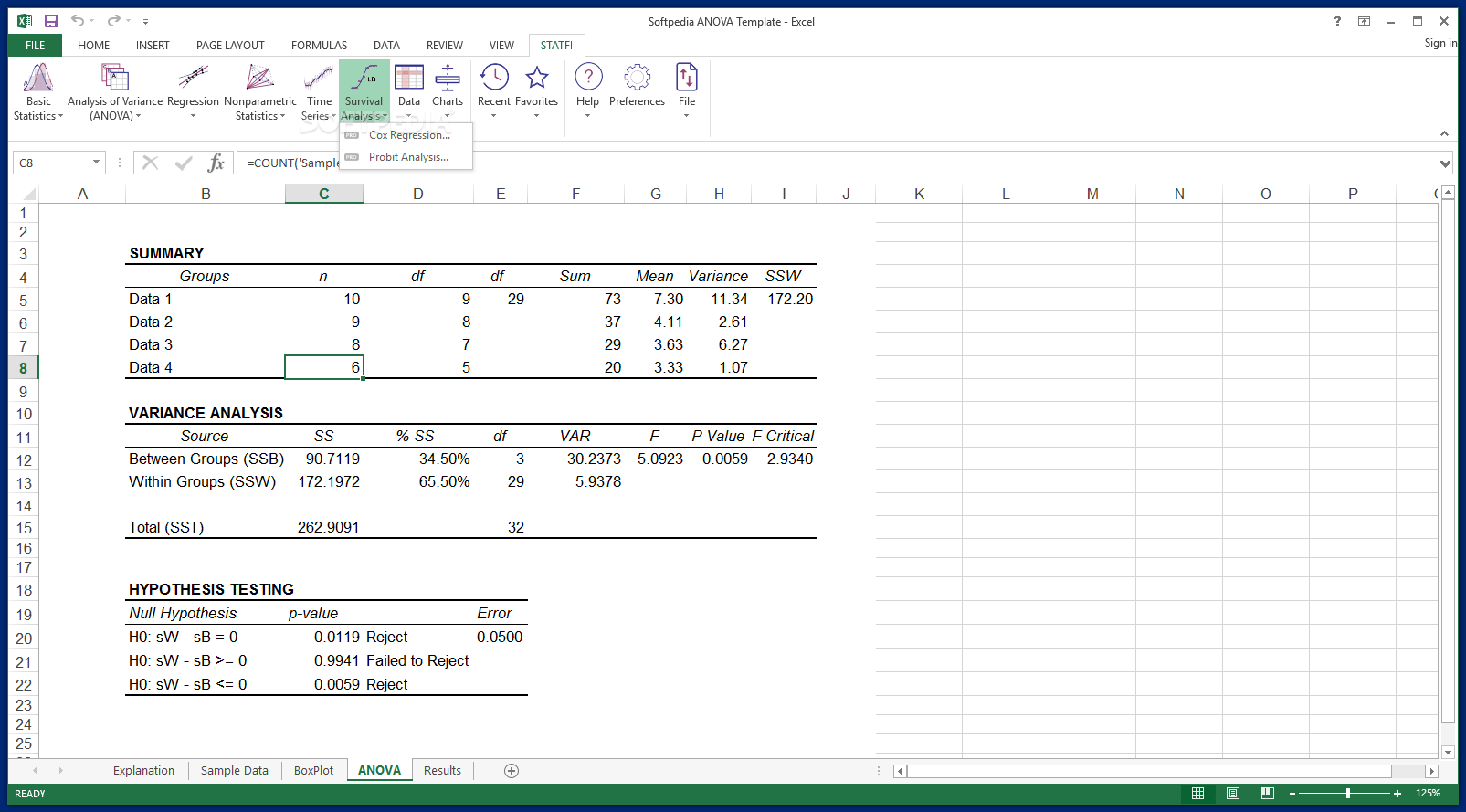Open Basic Statistics ribbon menu
1466x812 pixels.
point(38,91)
